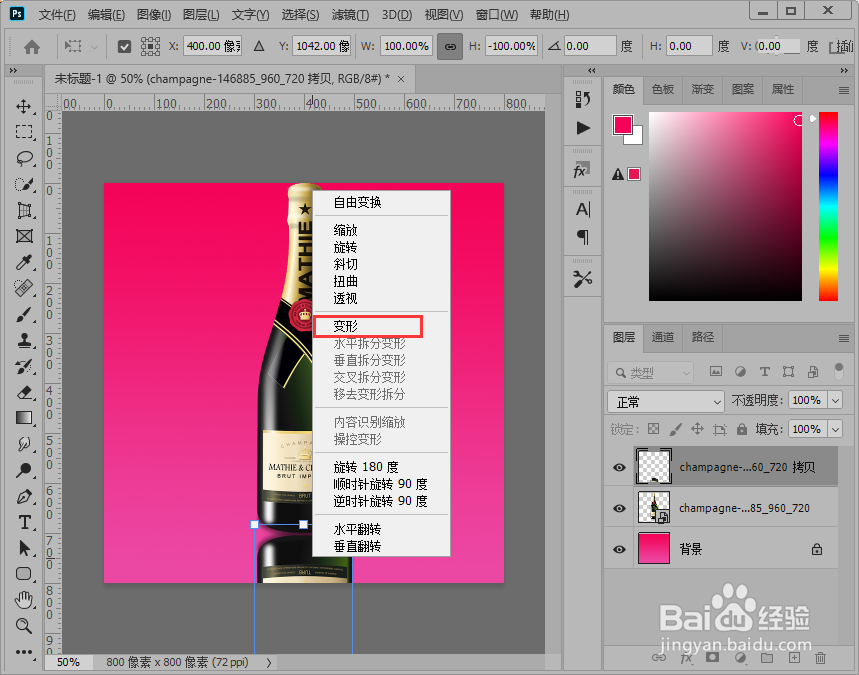Expand the status bar info arrow
This screenshot has width=859, height=675.
pos(269,662)
